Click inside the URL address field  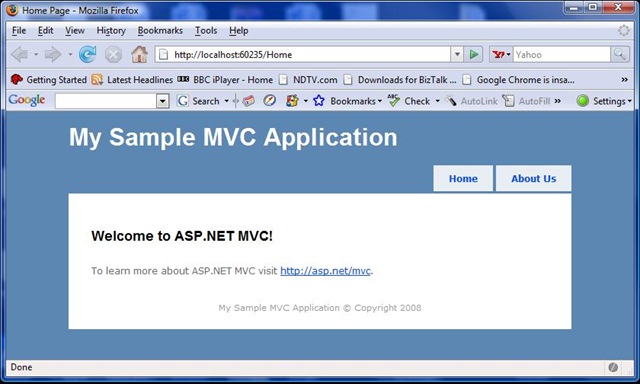(303, 54)
